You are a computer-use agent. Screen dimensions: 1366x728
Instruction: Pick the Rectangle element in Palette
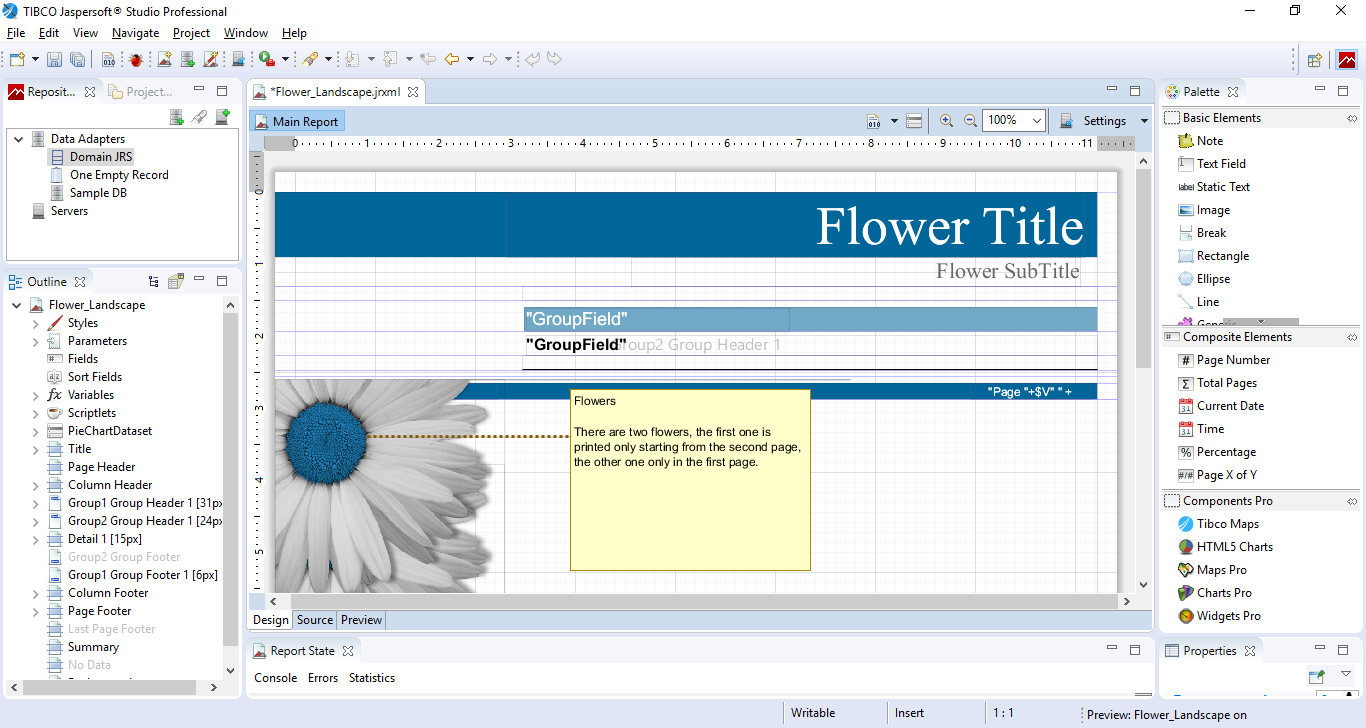point(1212,256)
